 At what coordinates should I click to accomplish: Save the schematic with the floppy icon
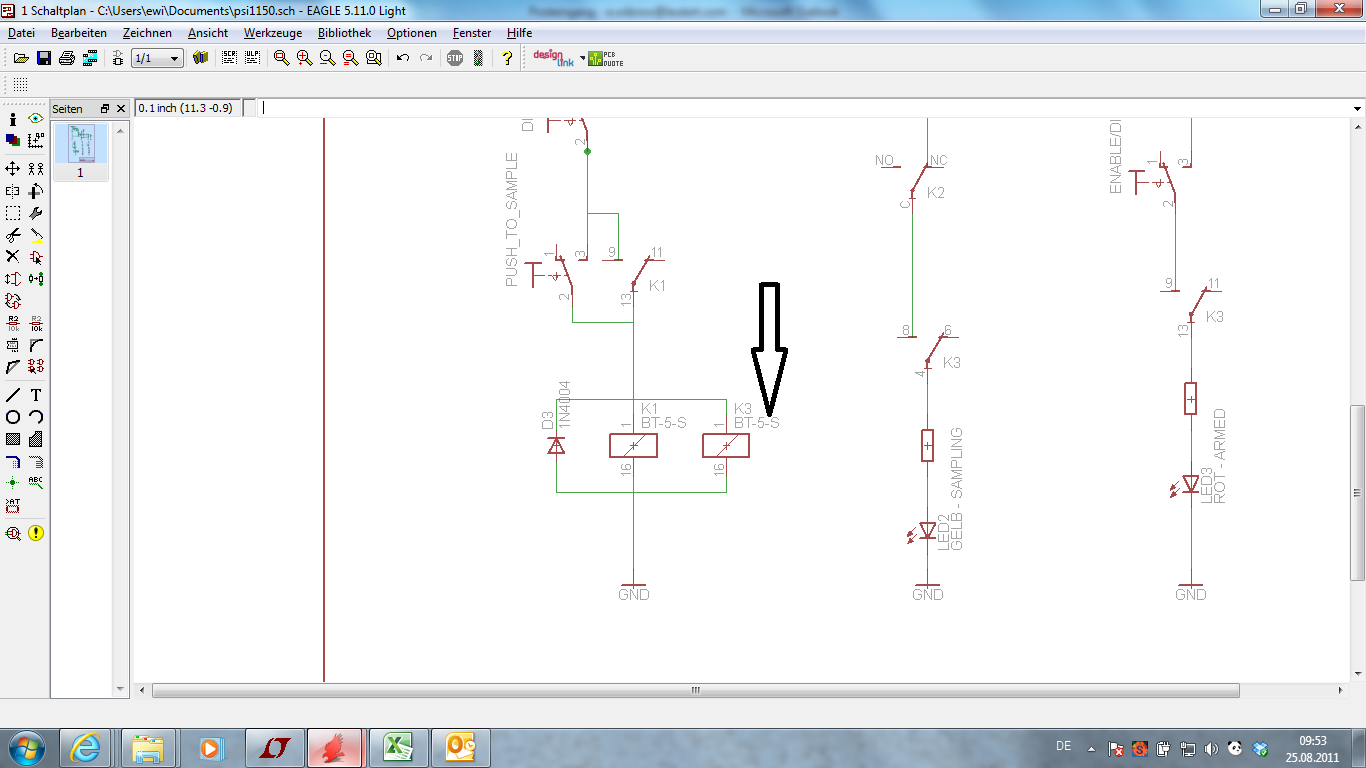click(44, 58)
